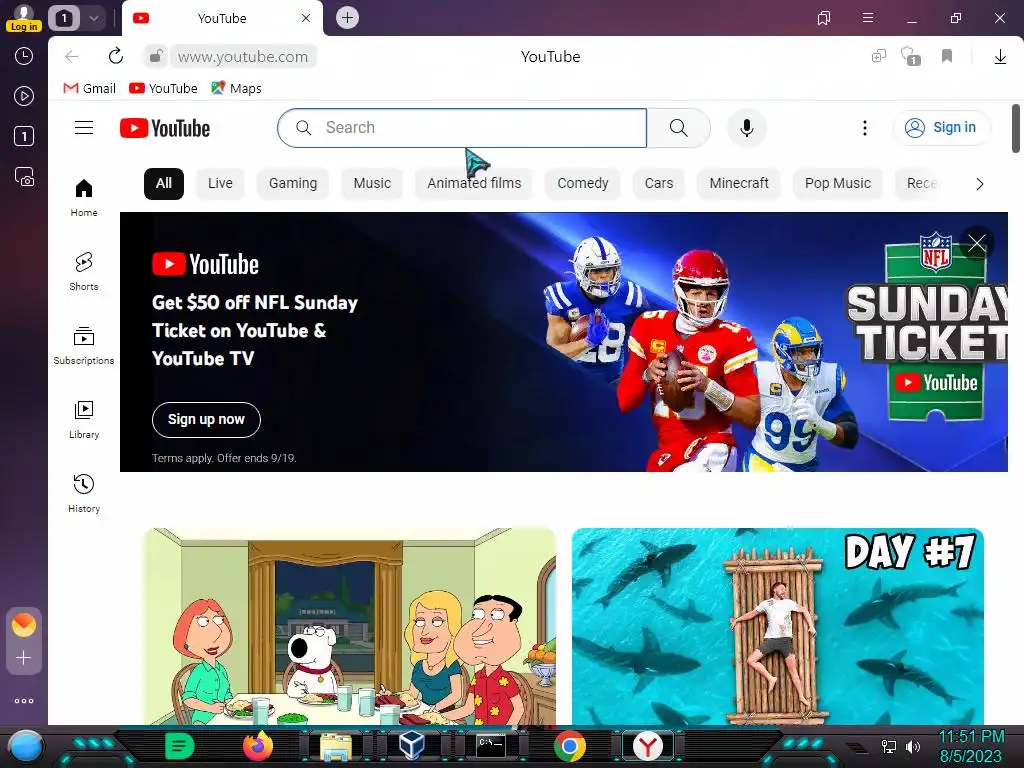The width and height of the screenshot is (1024, 768).
Task: Open the Start orb button
Action: [25, 747]
